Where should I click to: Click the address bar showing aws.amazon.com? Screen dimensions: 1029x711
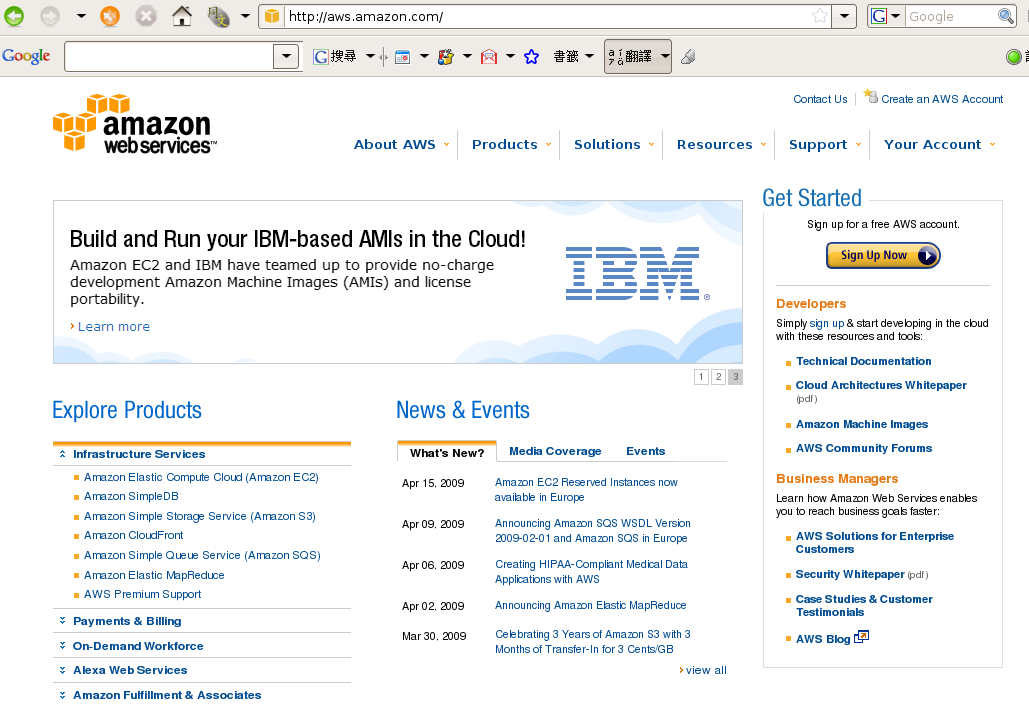pos(546,16)
